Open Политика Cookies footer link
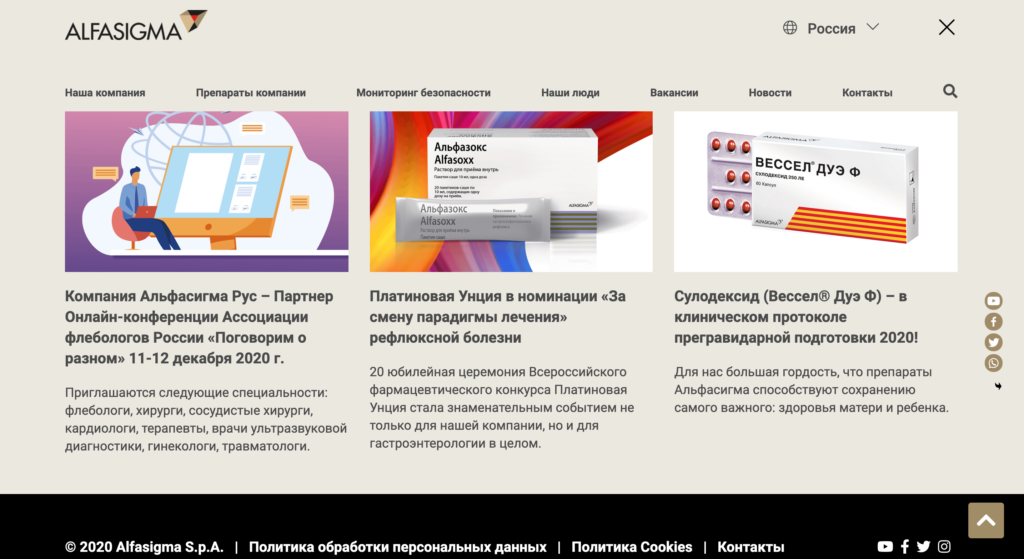The image size is (1024, 559). tap(631, 547)
